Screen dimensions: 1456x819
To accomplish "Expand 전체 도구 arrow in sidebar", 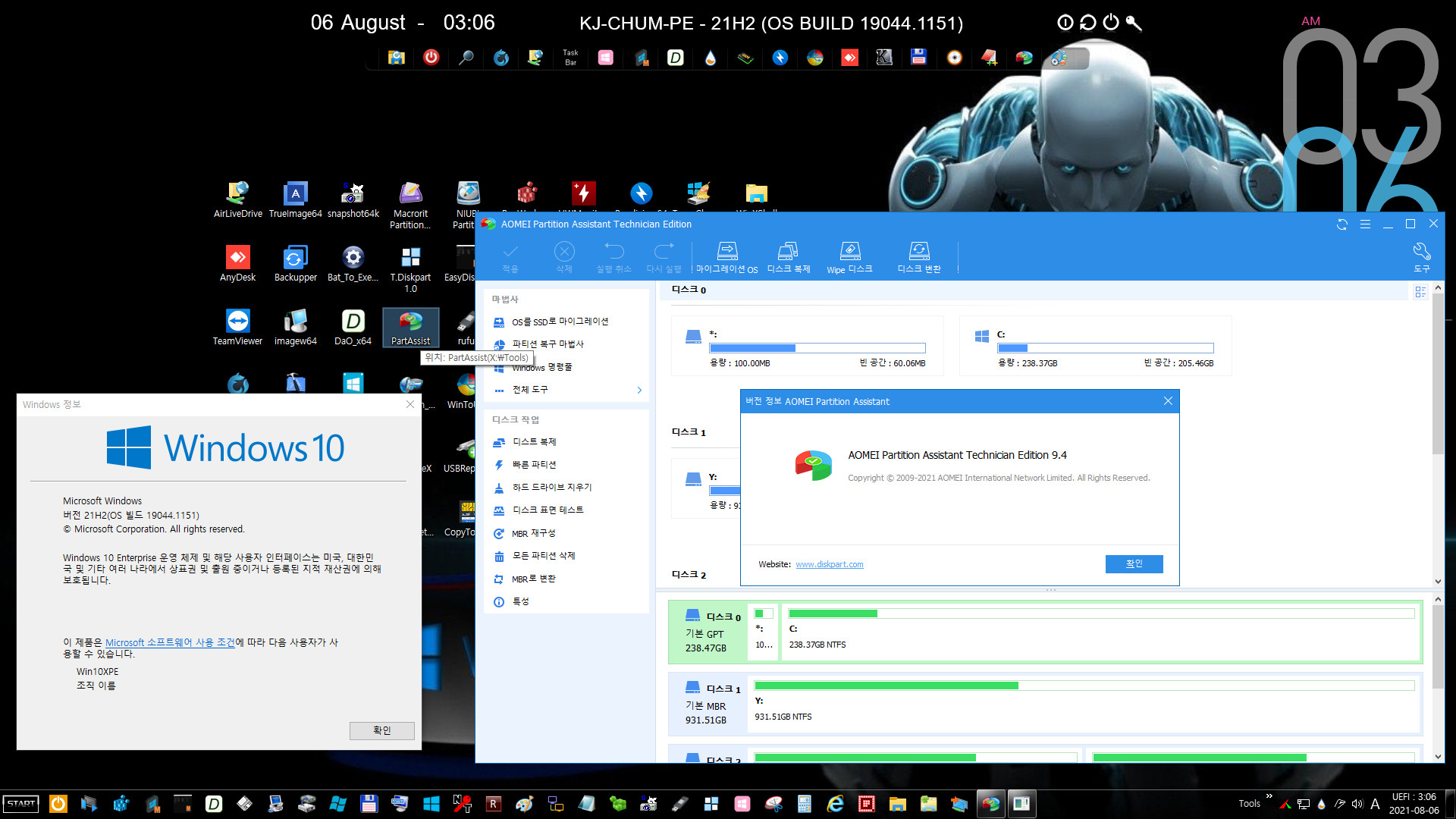I will [639, 390].
